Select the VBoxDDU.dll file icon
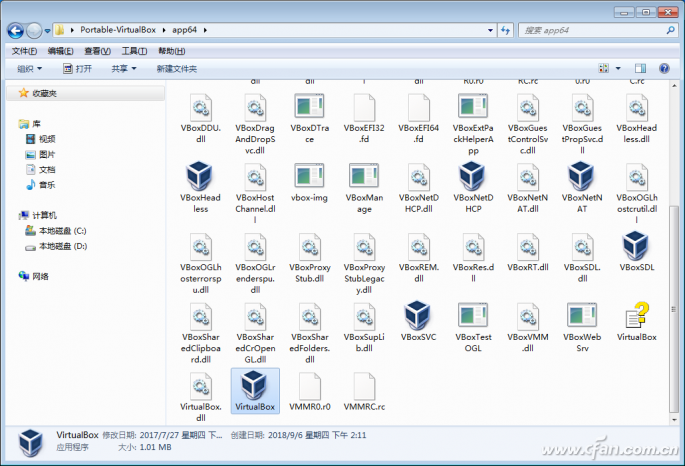The width and height of the screenshot is (685, 466). (x=201, y=108)
